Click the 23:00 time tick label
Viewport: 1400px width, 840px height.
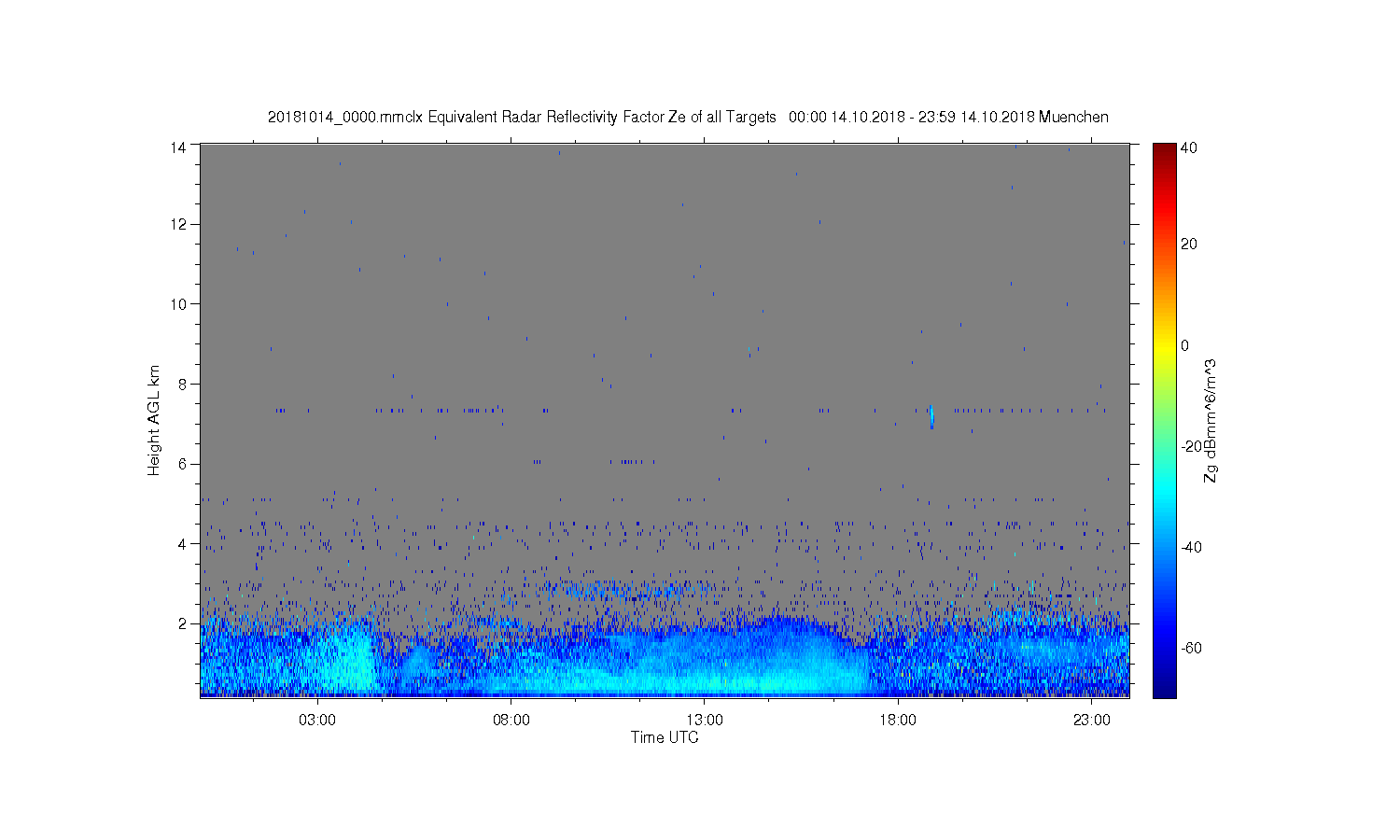(1092, 721)
